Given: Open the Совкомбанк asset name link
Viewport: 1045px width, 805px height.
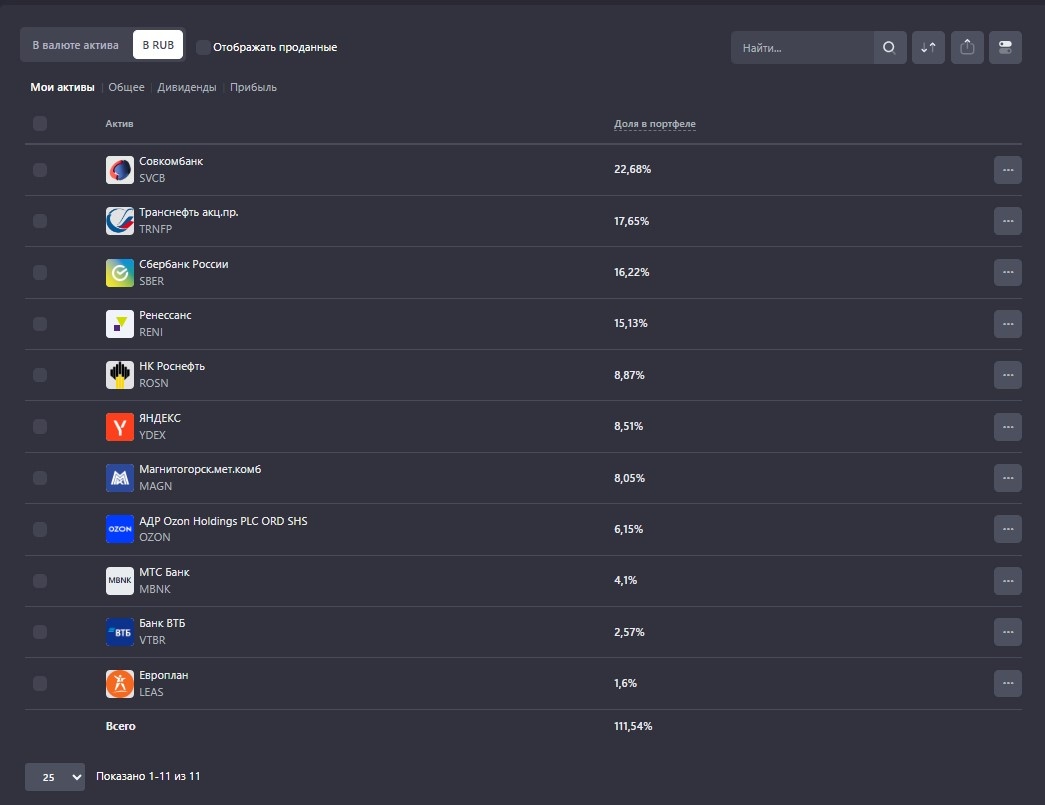Looking at the screenshot, I should (171, 161).
